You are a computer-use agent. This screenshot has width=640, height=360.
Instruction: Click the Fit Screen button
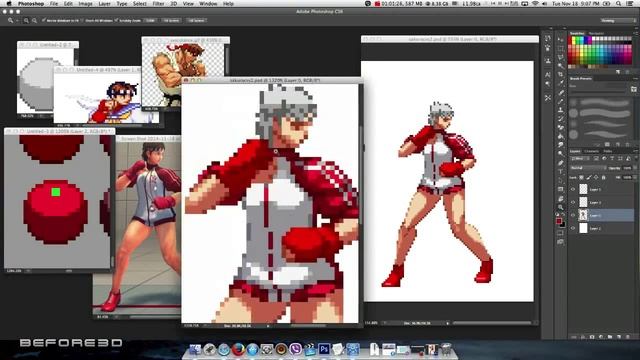pos(171,20)
